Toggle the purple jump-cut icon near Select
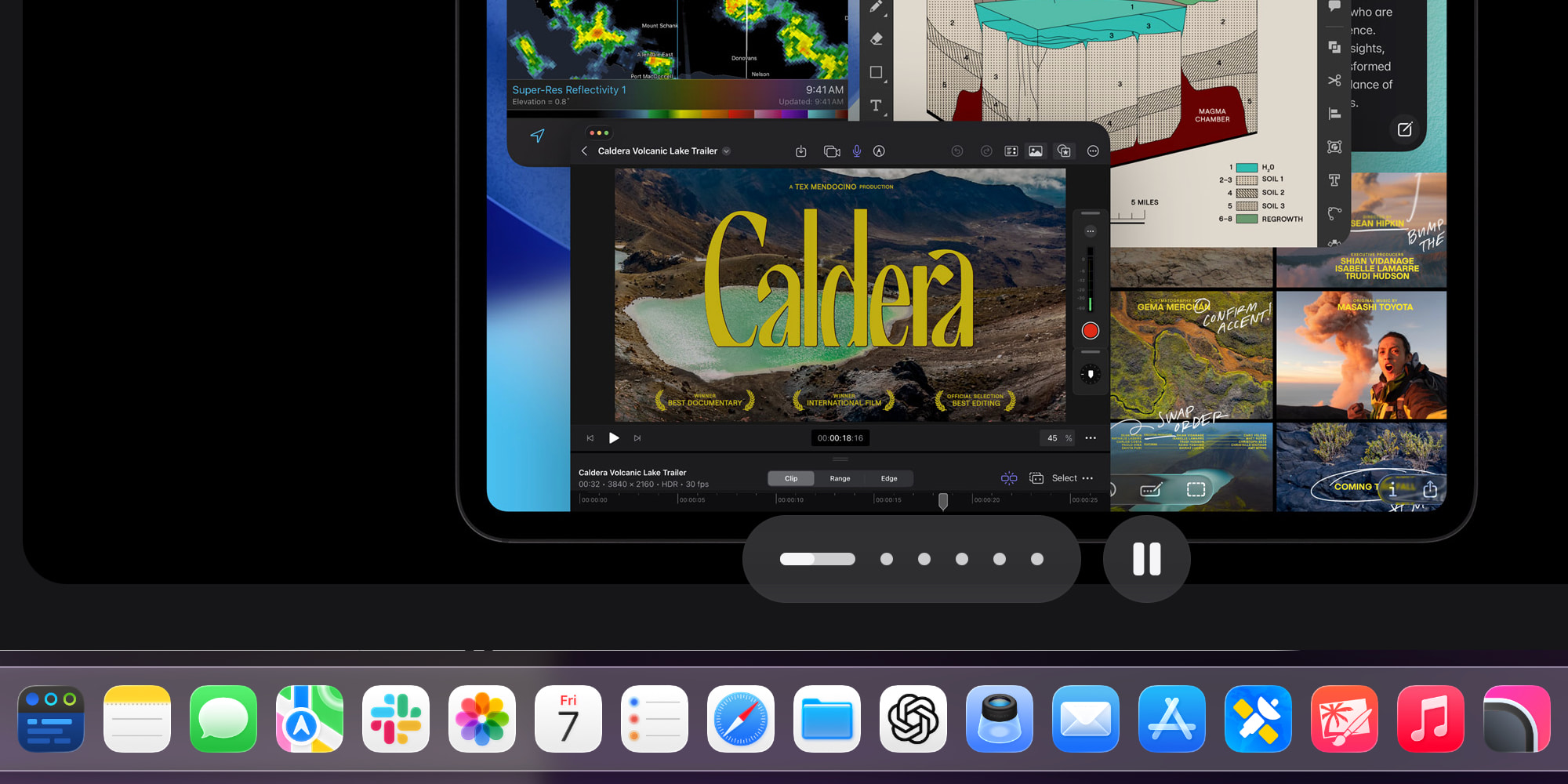The image size is (1568, 784). tap(1009, 477)
